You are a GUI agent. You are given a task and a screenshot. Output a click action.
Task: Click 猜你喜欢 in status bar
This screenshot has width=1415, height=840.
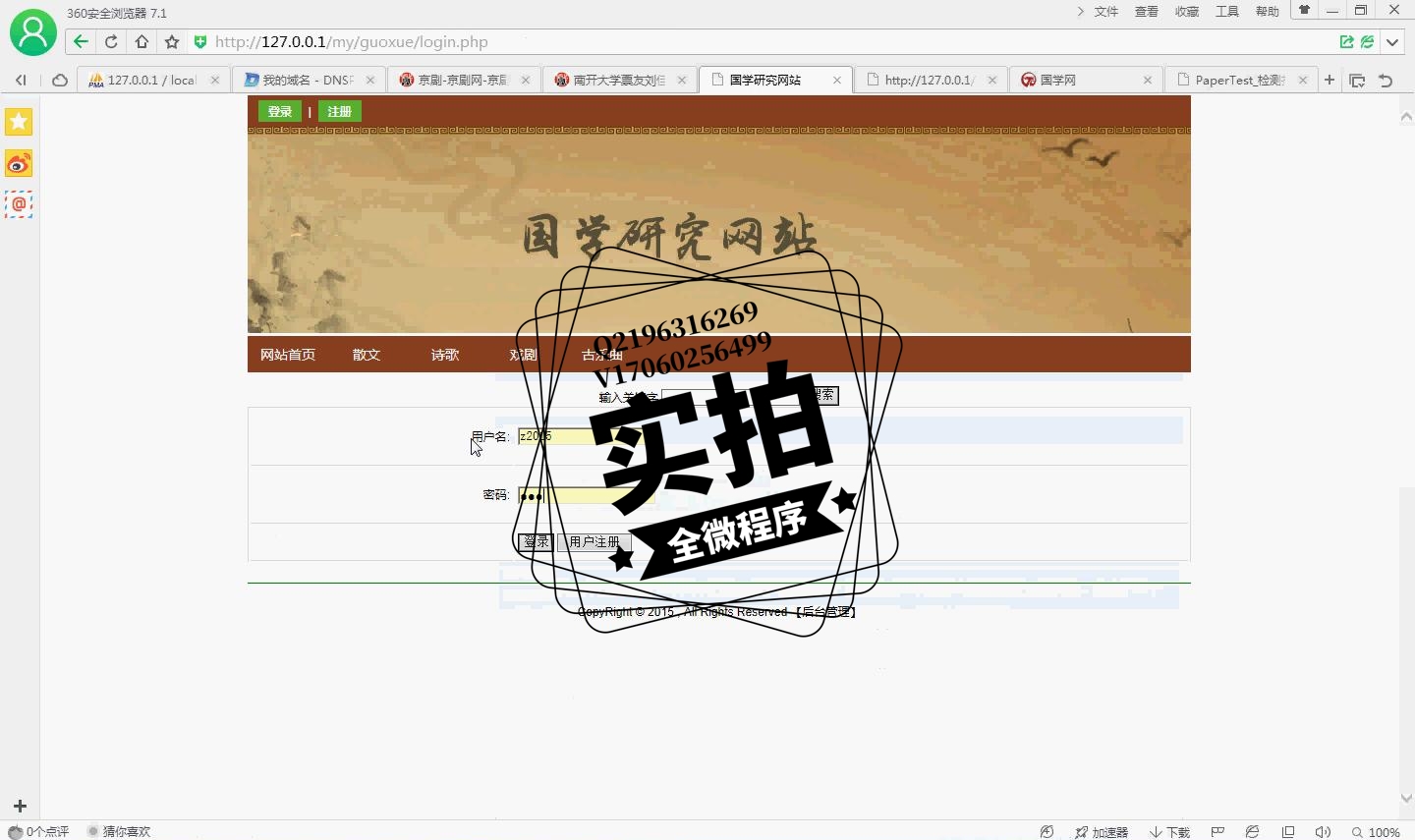(x=119, y=831)
